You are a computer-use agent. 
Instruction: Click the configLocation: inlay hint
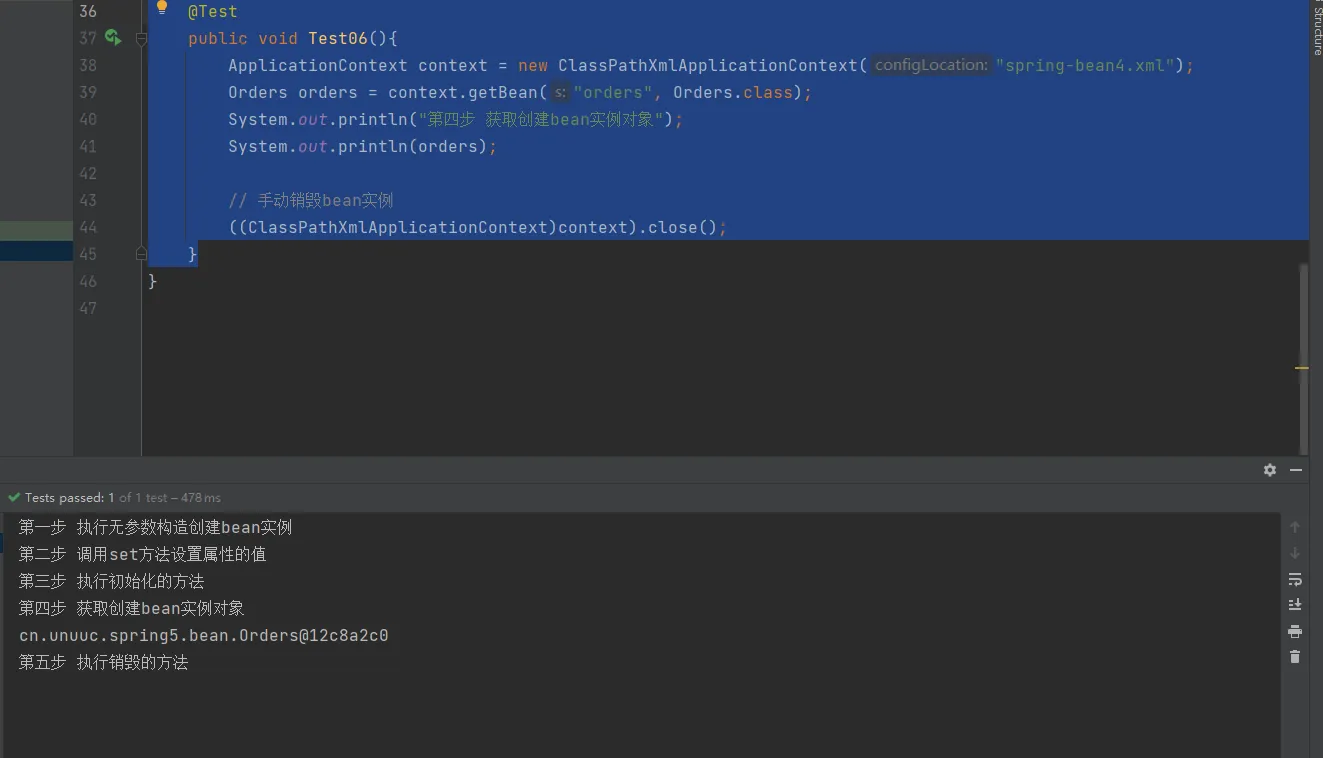click(931, 65)
